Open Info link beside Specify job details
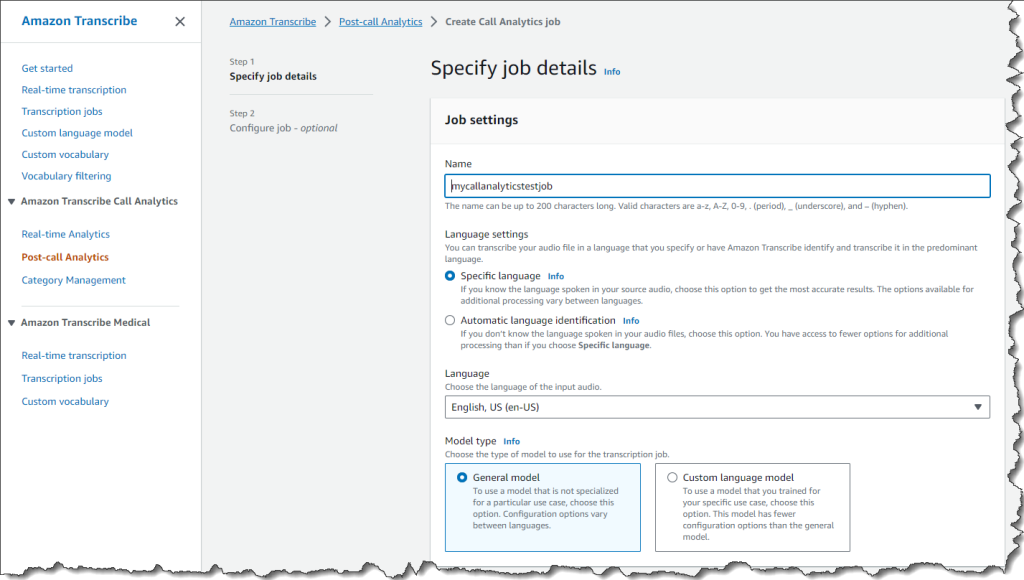This screenshot has height=580, width=1024. pos(612,72)
